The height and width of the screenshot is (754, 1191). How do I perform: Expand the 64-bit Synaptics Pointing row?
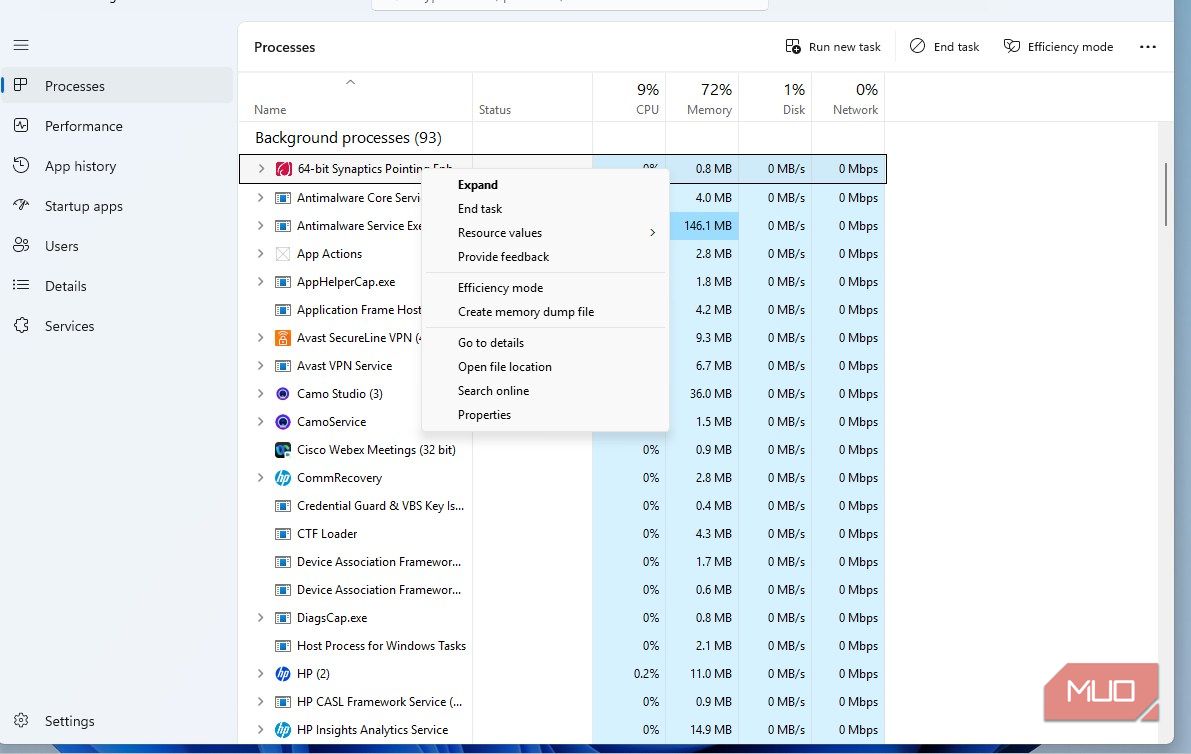click(x=261, y=169)
